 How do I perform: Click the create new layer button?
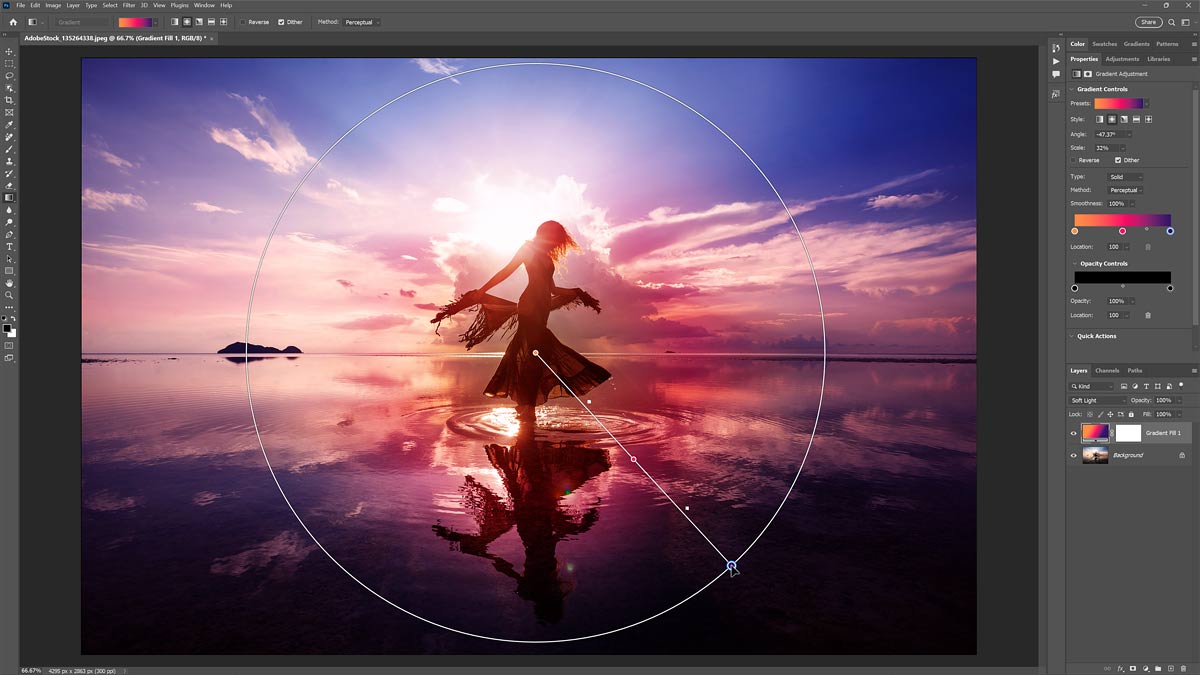coord(1171,668)
